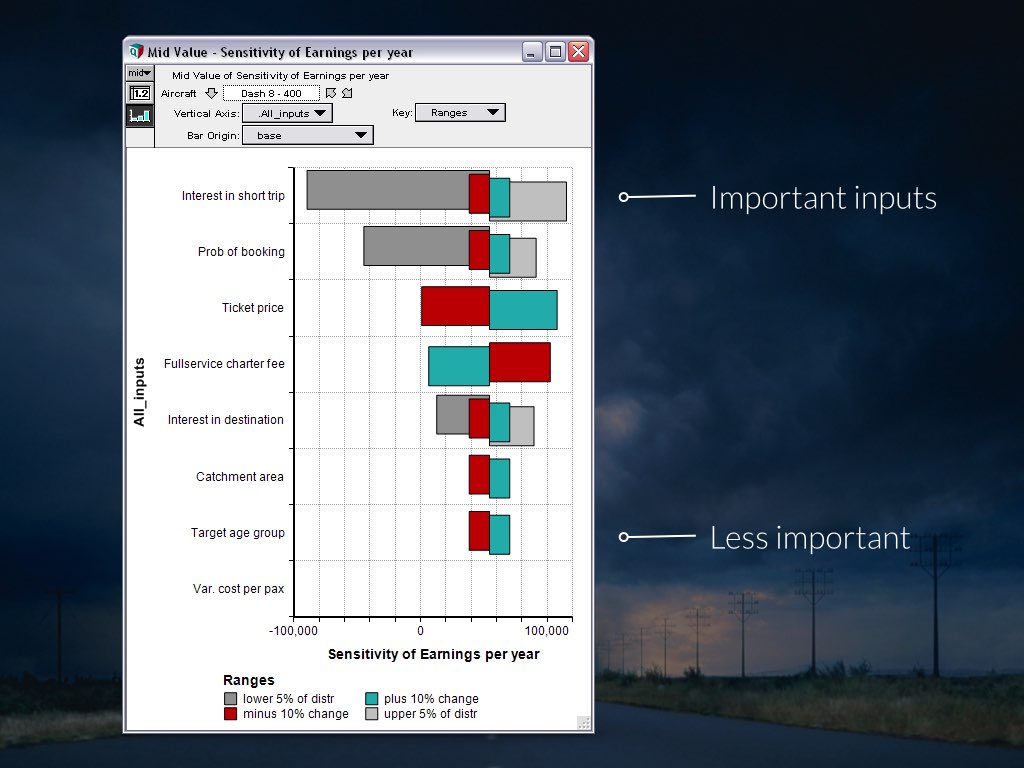The height and width of the screenshot is (768, 1024).
Task: Step to next Aircraft value arrow
Action: pyautogui.click(x=347, y=93)
